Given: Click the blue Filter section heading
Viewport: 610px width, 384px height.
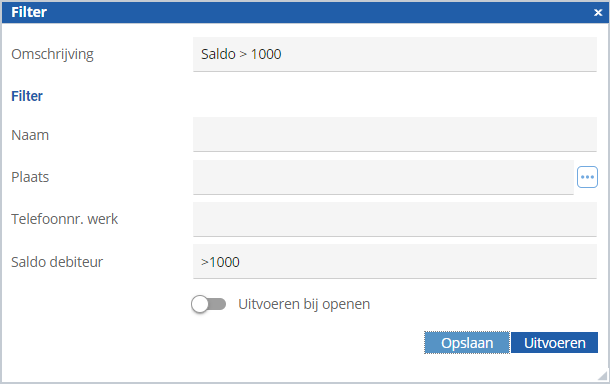Looking at the screenshot, I should point(27,96).
